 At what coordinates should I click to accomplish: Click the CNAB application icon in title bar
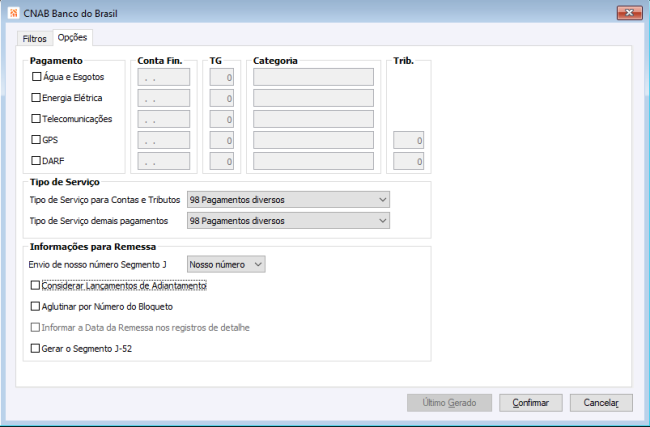(x=13, y=13)
